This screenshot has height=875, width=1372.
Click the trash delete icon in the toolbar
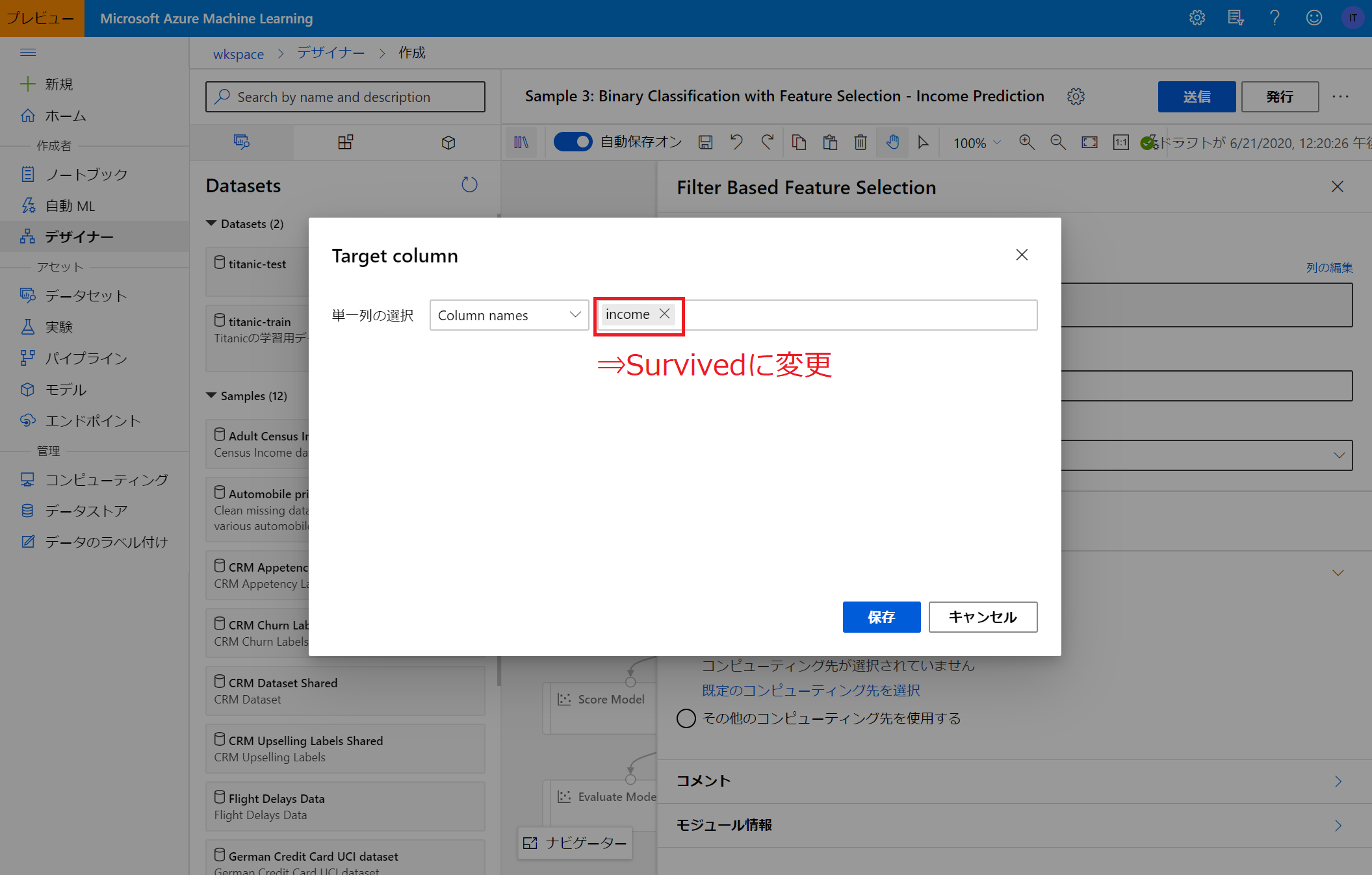pos(861,142)
